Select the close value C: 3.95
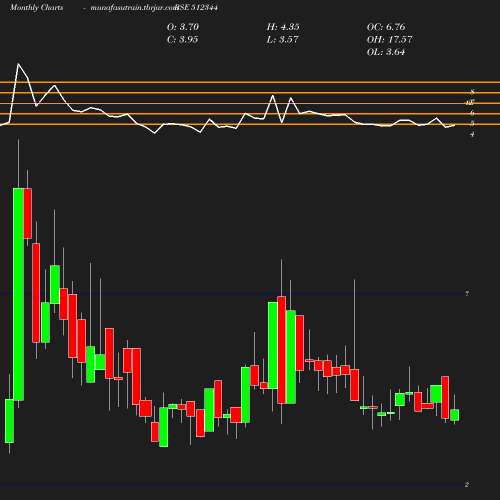This screenshot has height=500, width=500. point(182,40)
